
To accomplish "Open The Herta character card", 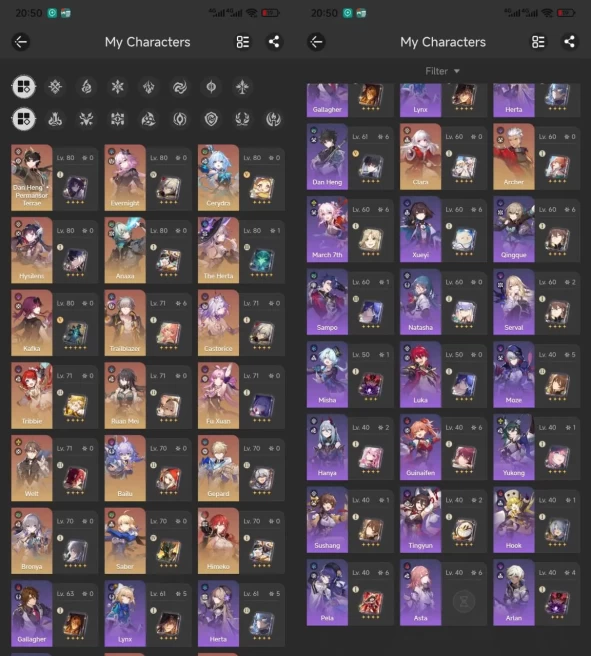I will [x=218, y=250].
